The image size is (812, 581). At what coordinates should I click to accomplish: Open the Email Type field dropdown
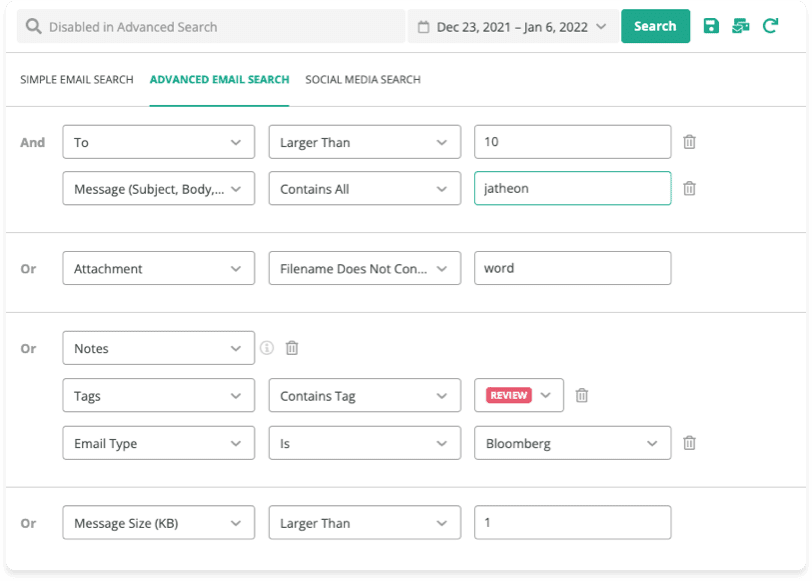[x=158, y=443]
